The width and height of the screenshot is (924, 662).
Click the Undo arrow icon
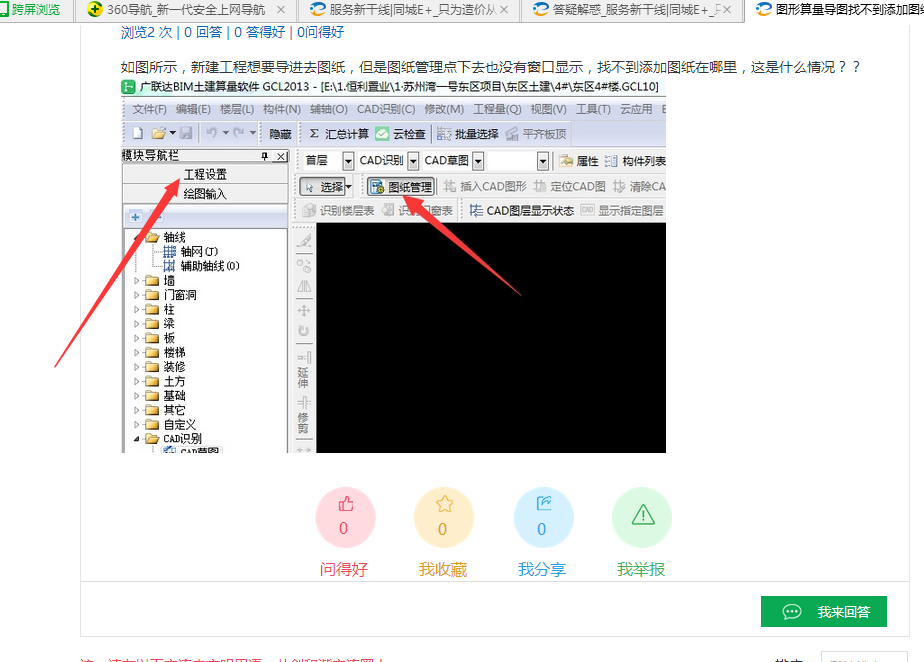pyautogui.click(x=212, y=133)
